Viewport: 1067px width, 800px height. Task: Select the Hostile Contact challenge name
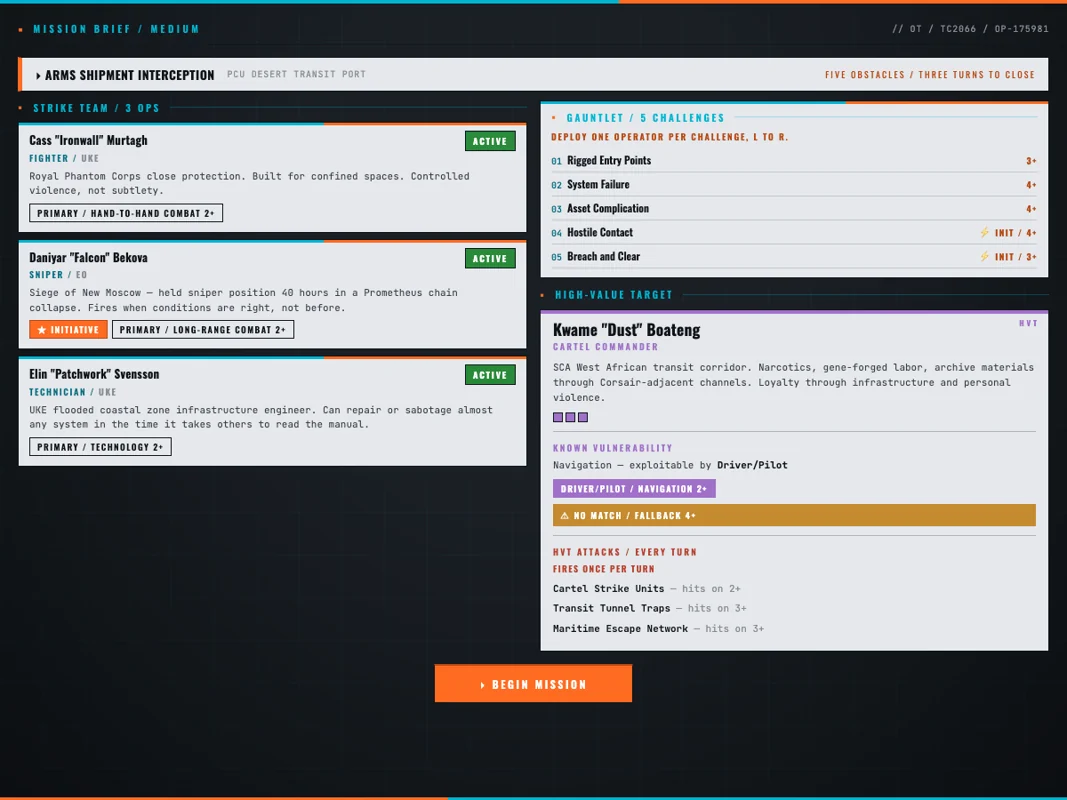point(600,233)
